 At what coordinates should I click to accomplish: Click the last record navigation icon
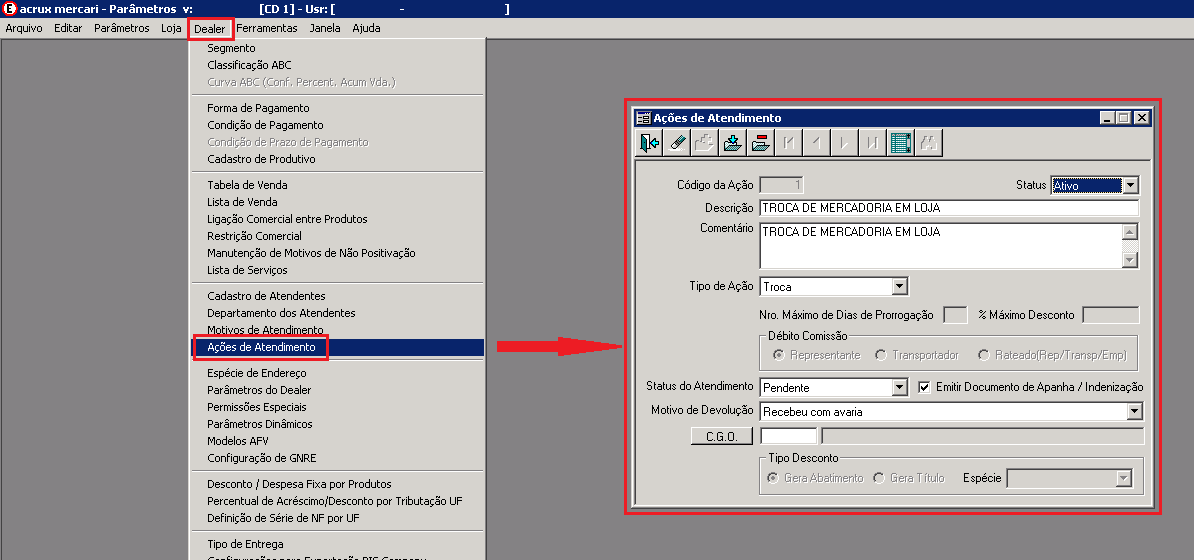point(871,142)
